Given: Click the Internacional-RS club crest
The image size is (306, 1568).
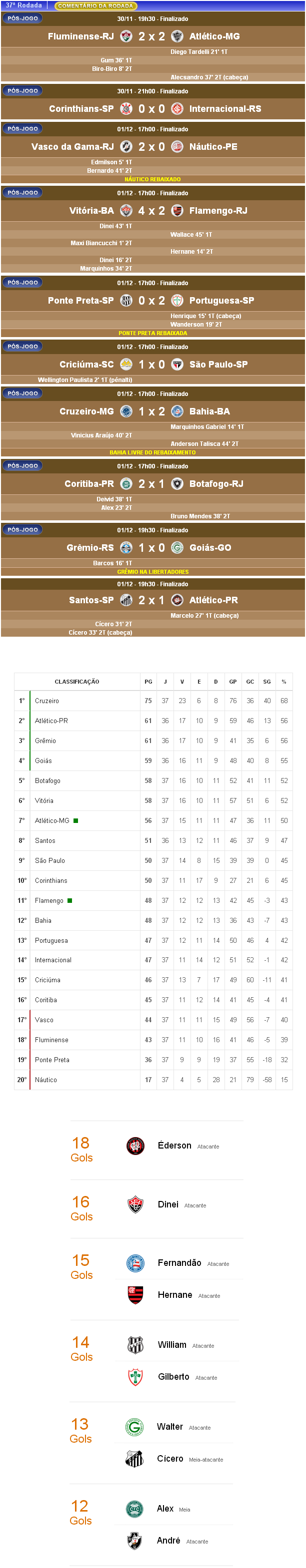Looking at the screenshot, I should click(177, 109).
